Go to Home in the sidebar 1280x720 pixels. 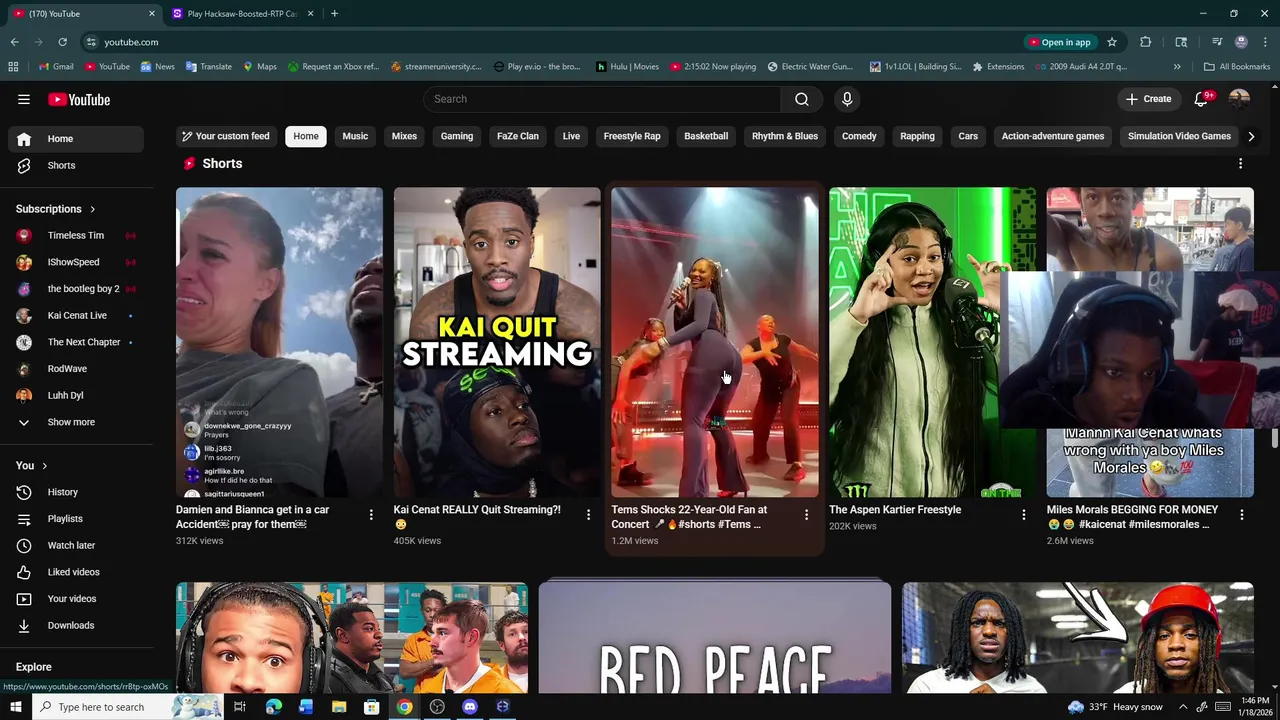pyautogui.click(x=76, y=139)
